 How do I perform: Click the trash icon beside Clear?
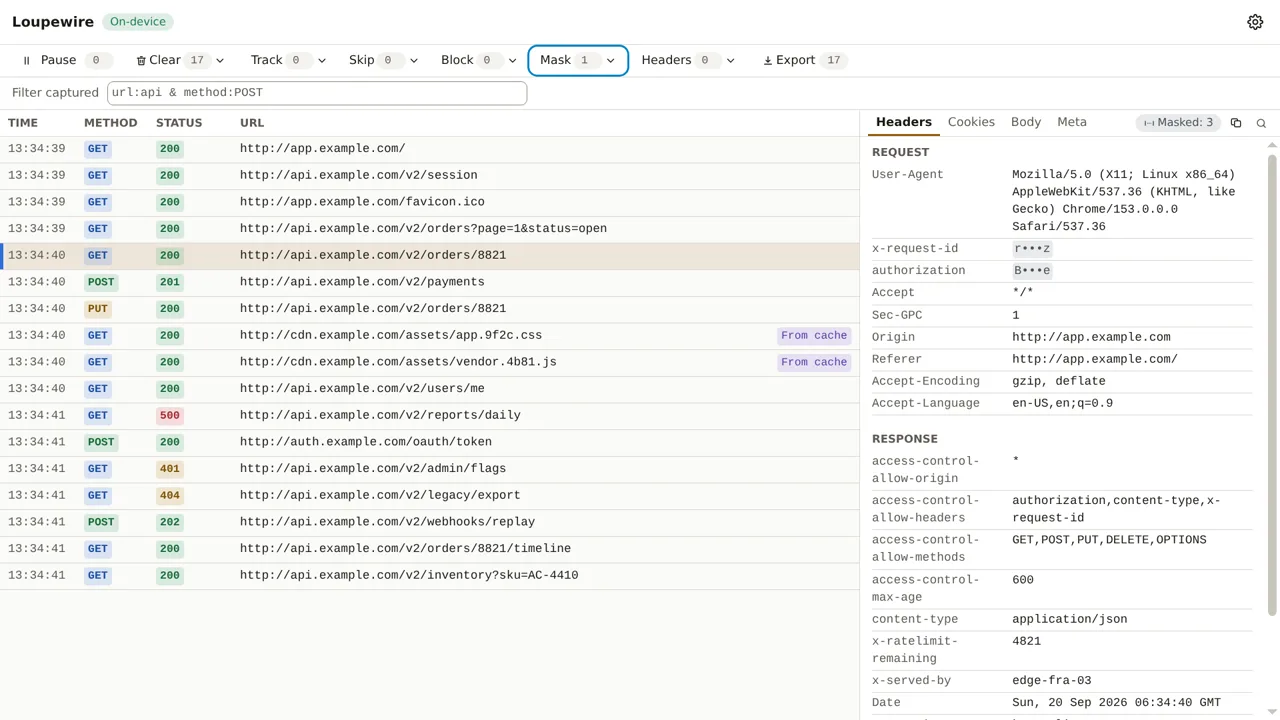click(141, 61)
